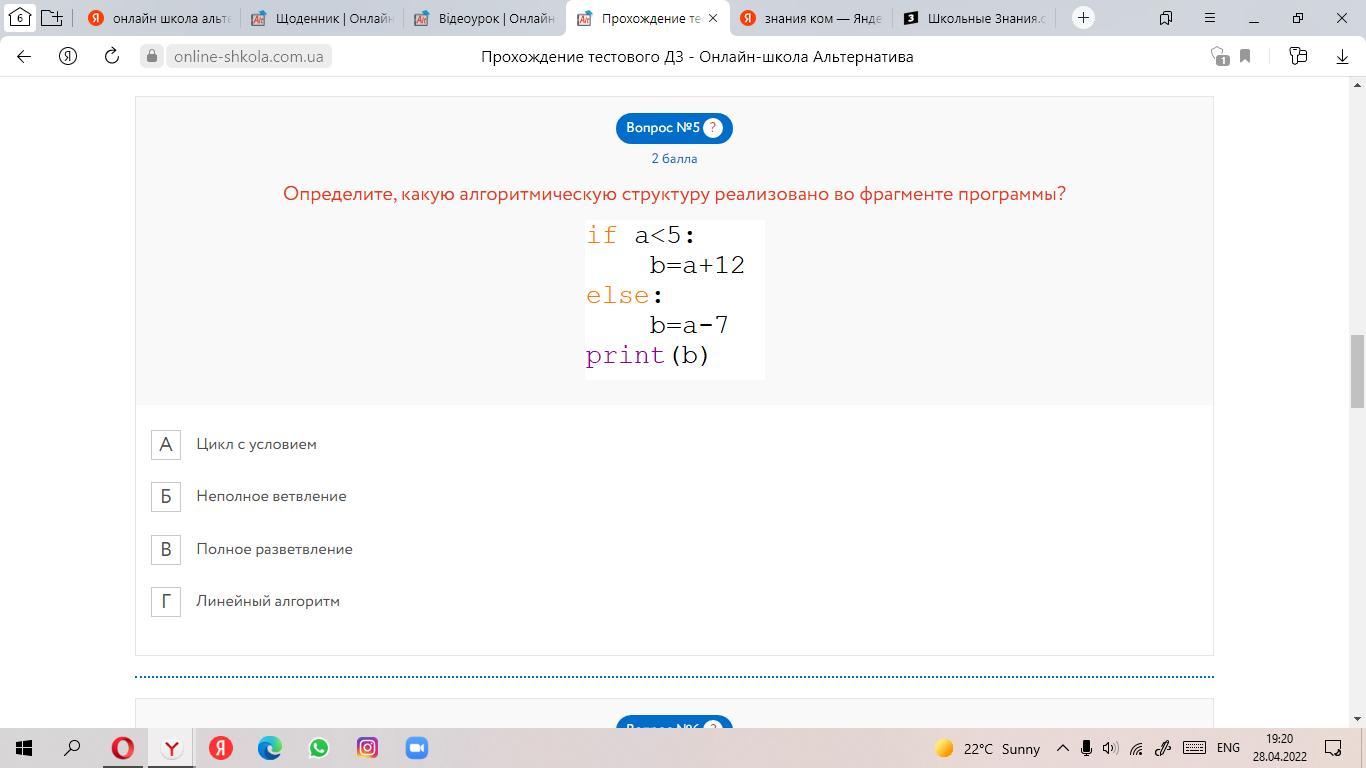The image size is (1366, 768).
Task: Click the site security lock icon
Action: [x=152, y=57]
